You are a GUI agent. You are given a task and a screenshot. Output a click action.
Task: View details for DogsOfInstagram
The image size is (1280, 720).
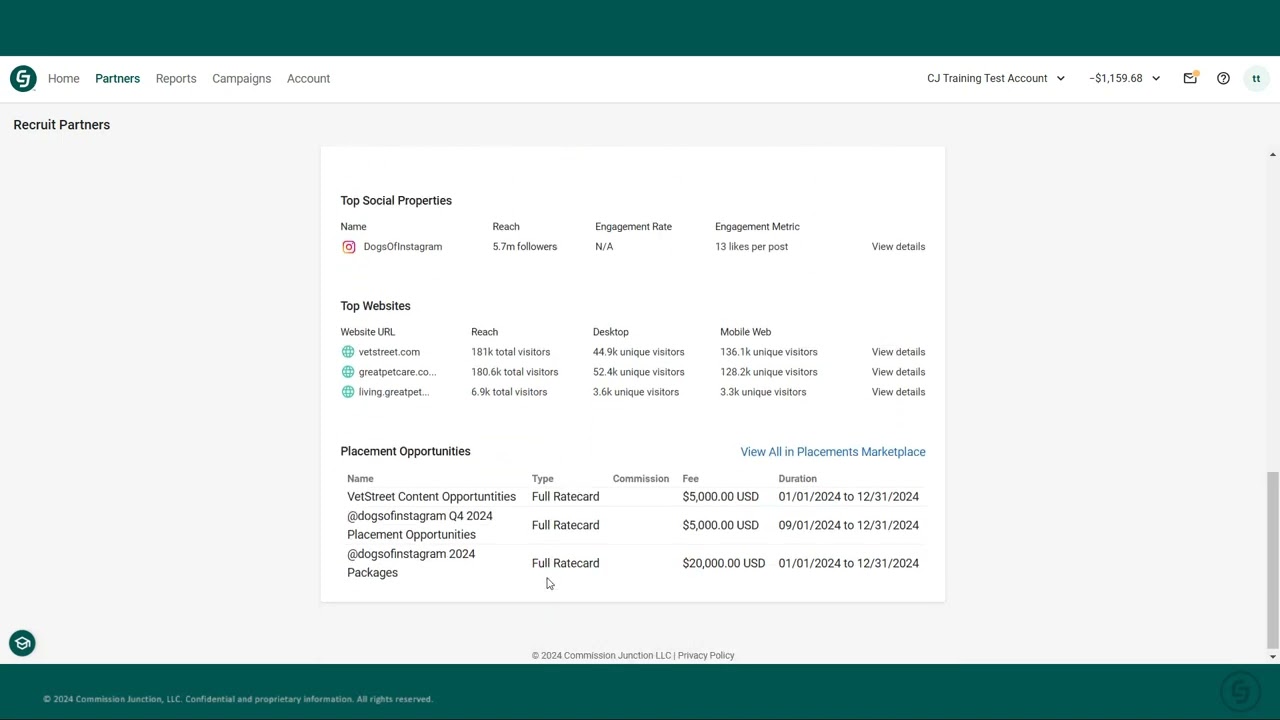click(898, 247)
